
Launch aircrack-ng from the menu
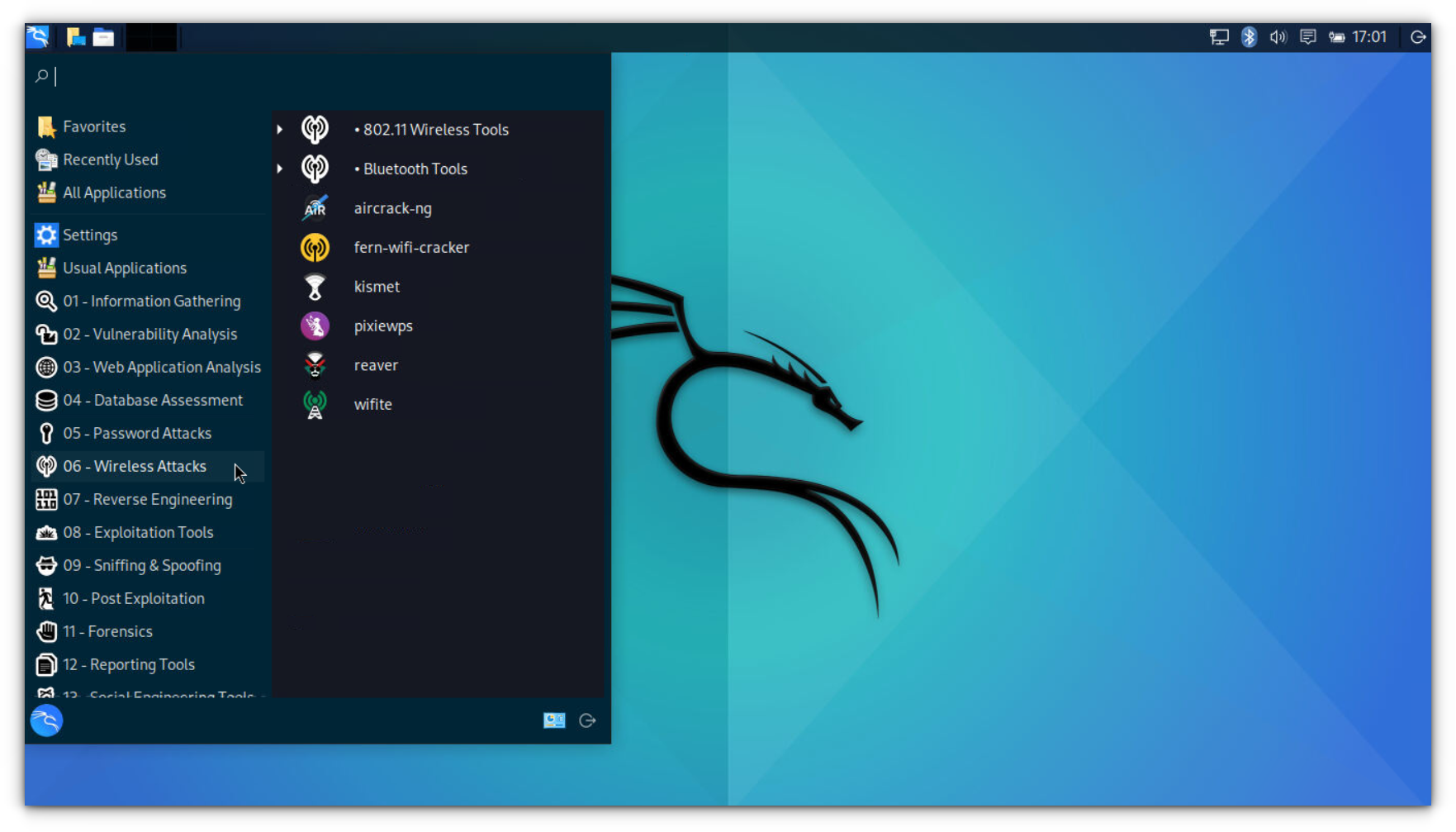tap(392, 207)
